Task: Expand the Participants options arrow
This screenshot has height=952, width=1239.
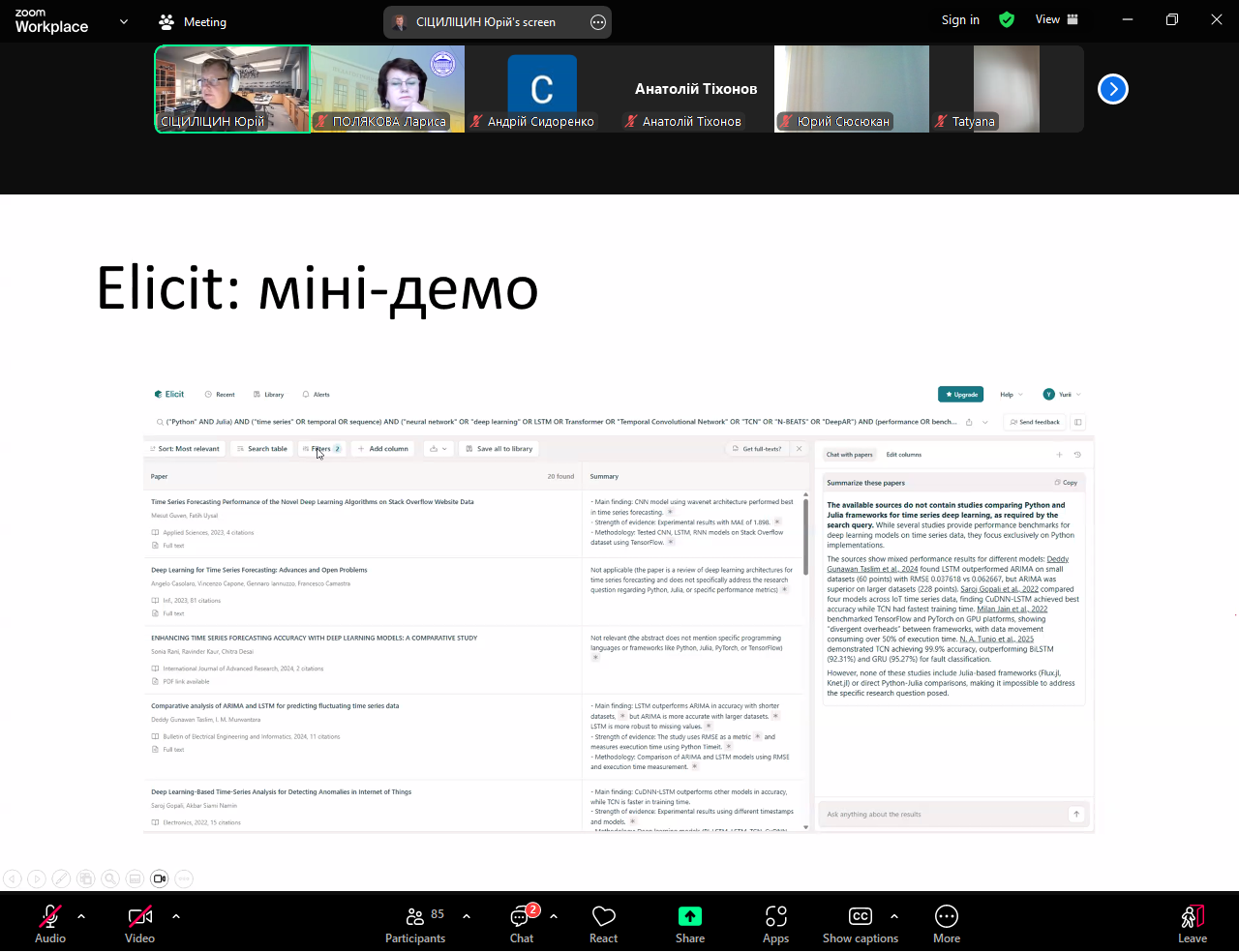Action: pyautogui.click(x=467, y=915)
